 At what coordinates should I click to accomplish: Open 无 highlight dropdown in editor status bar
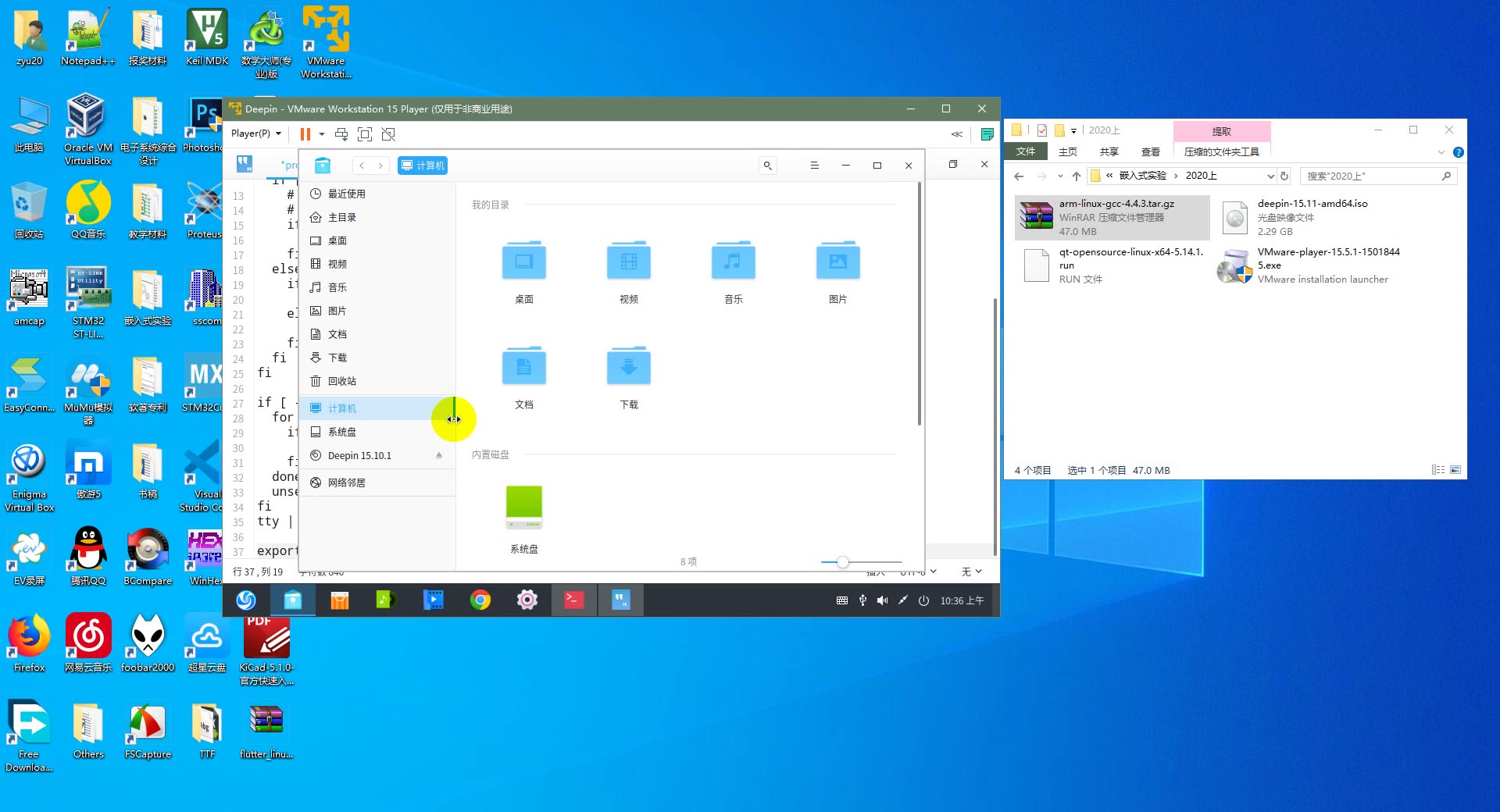pyautogui.click(x=971, y=572)
